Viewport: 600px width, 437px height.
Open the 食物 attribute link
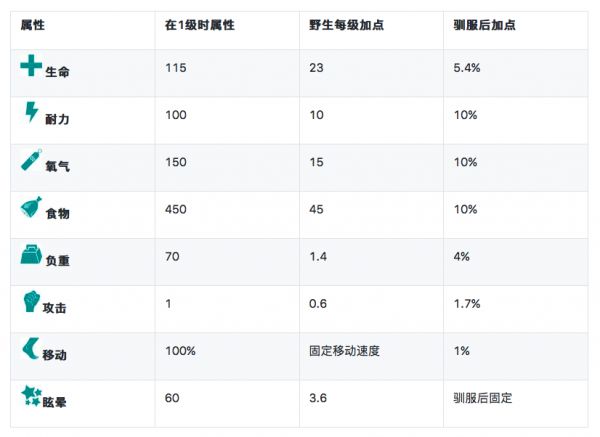pyautogui.click(x=57, y=214)
